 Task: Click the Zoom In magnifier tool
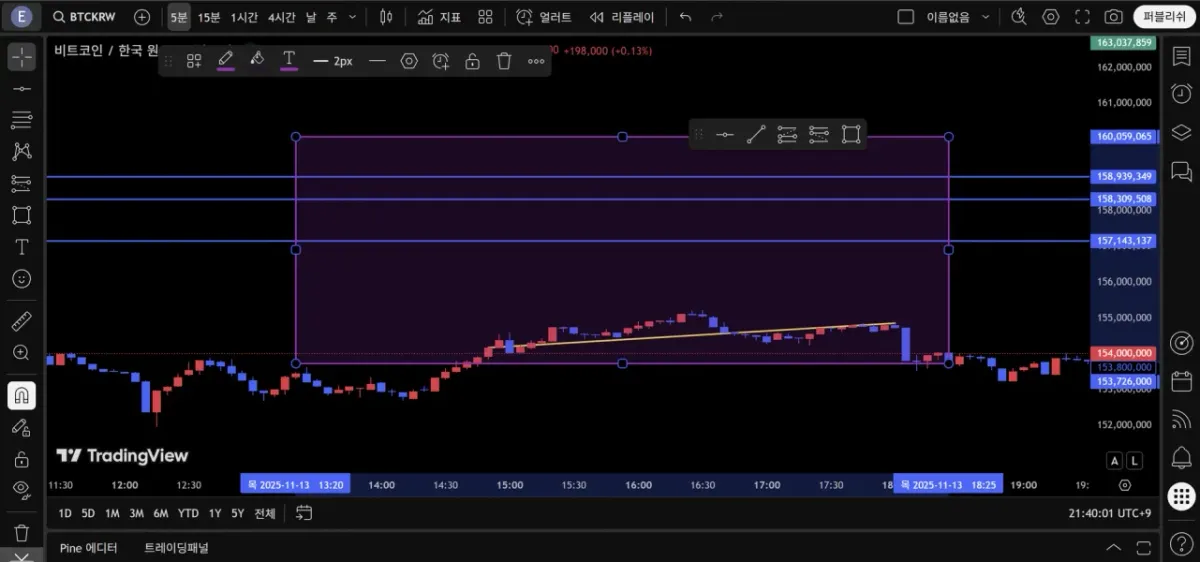[21, 353]
